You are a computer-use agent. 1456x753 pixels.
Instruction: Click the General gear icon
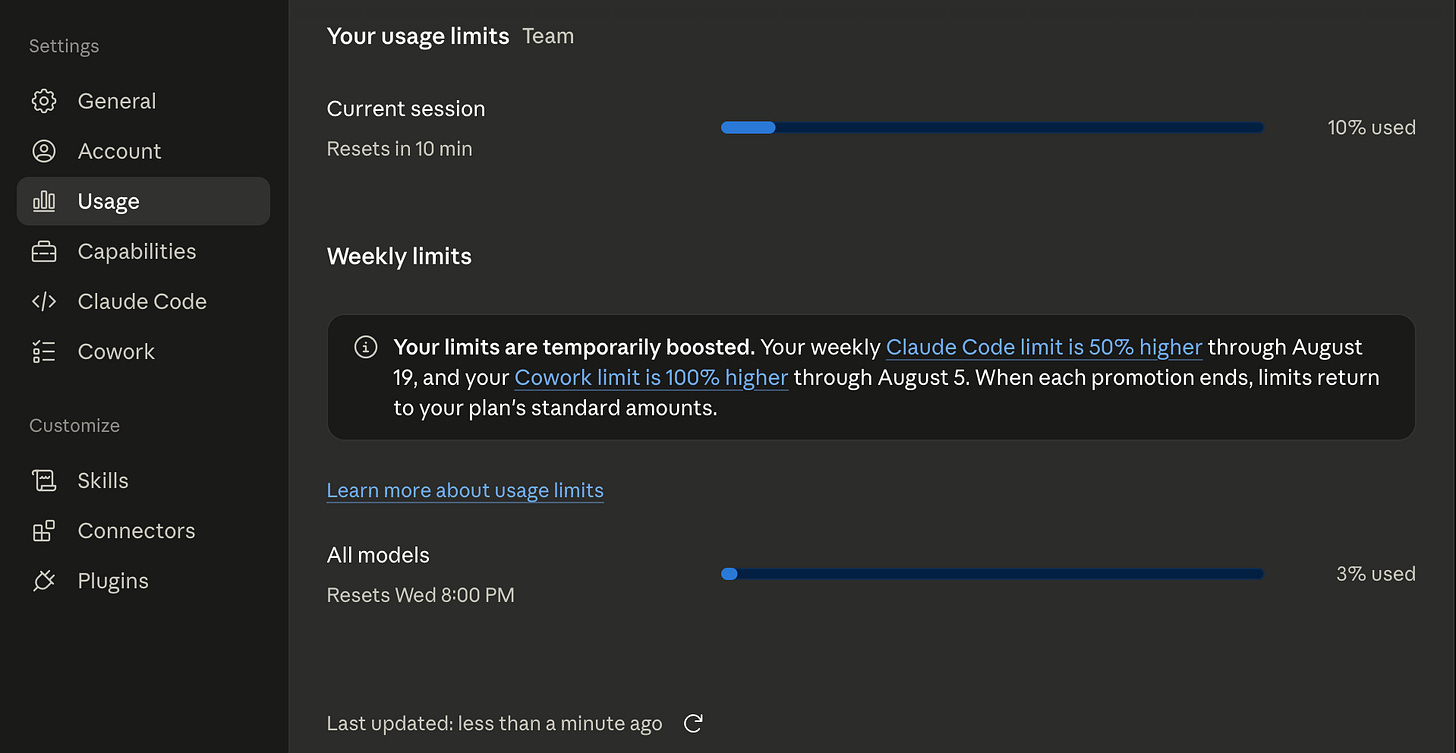pyautogui.click(x=44, y=101)
